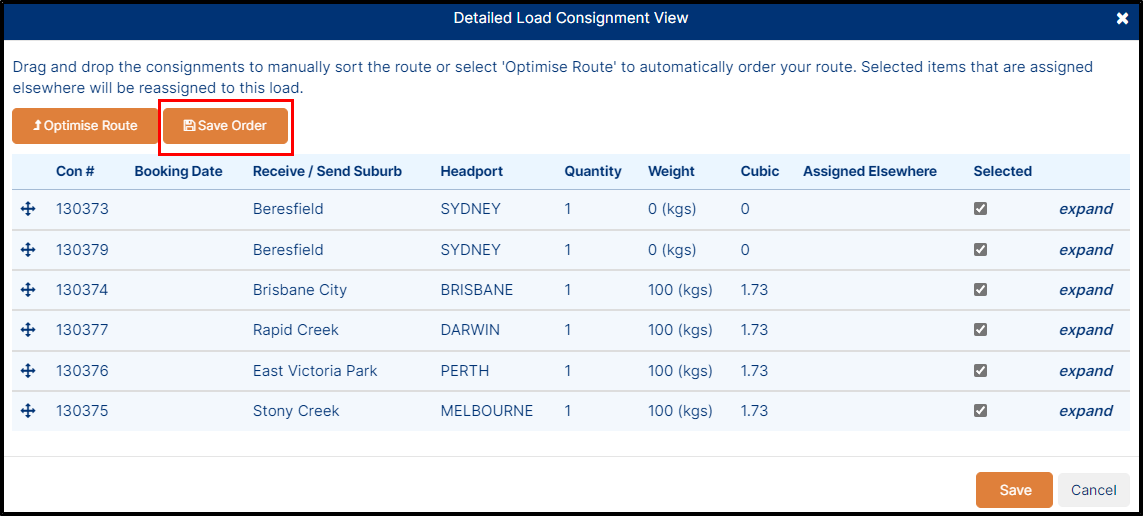Click the Headport column header
The width and height of the screenshot is (1143, 516).
pyautogui.click(x=472, y=171)
